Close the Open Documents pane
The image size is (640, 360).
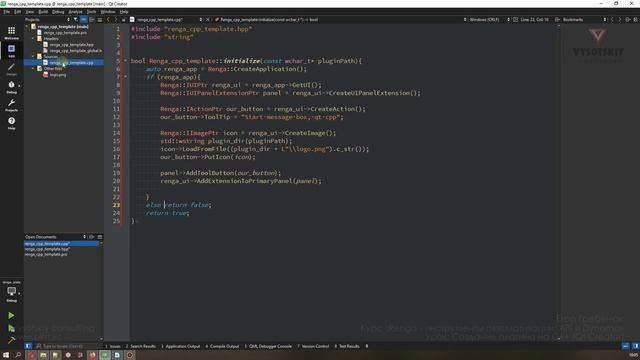click(100, 237)
